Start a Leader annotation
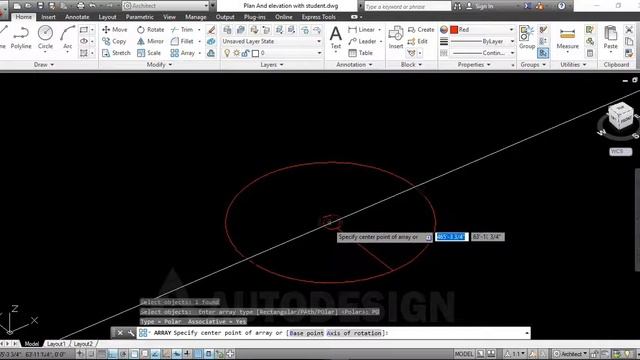 click(x=362, y=41)
